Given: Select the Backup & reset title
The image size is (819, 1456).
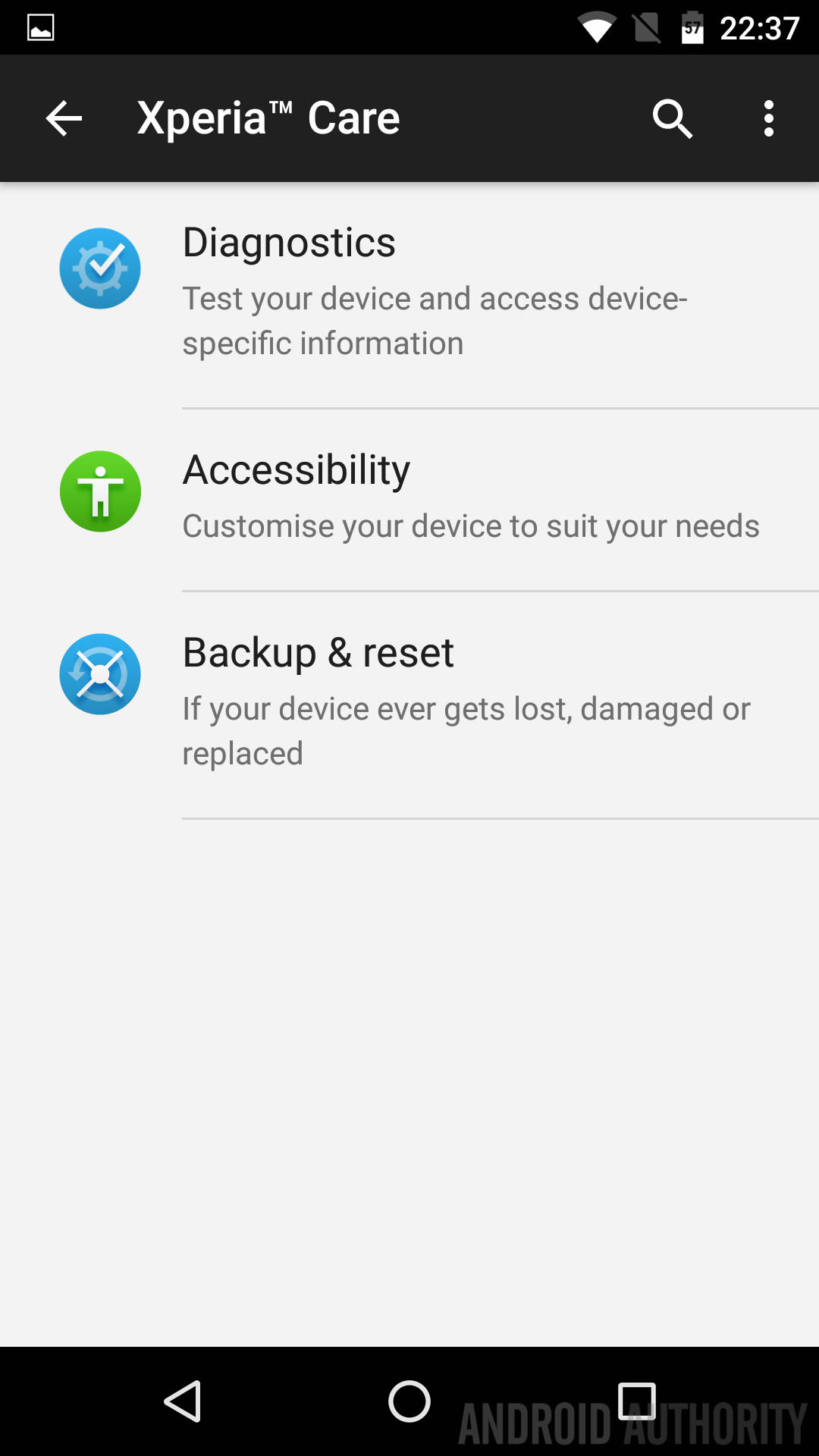Looking at the screenshot, I should (x=318, y=653).
